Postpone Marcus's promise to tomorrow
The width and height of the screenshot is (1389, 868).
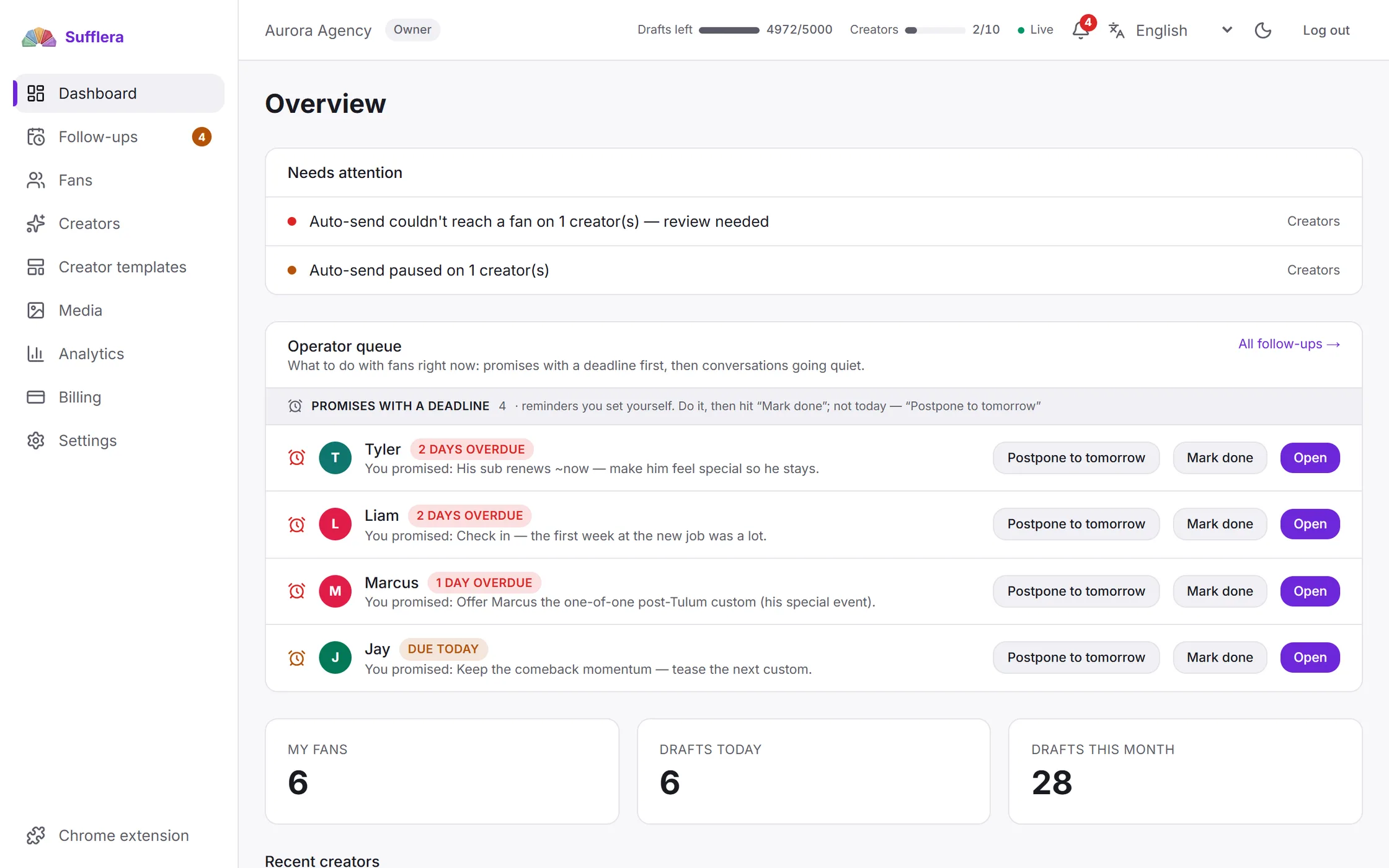(1076, 591)
